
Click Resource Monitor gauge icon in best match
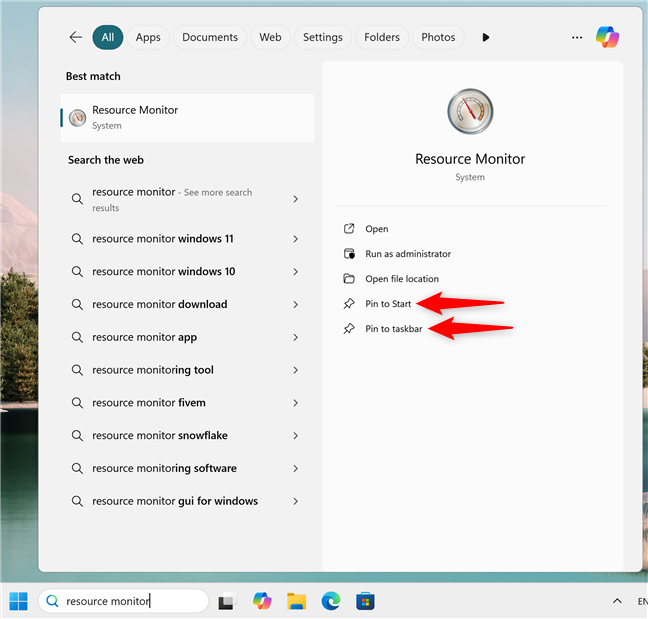click(77, 118)
